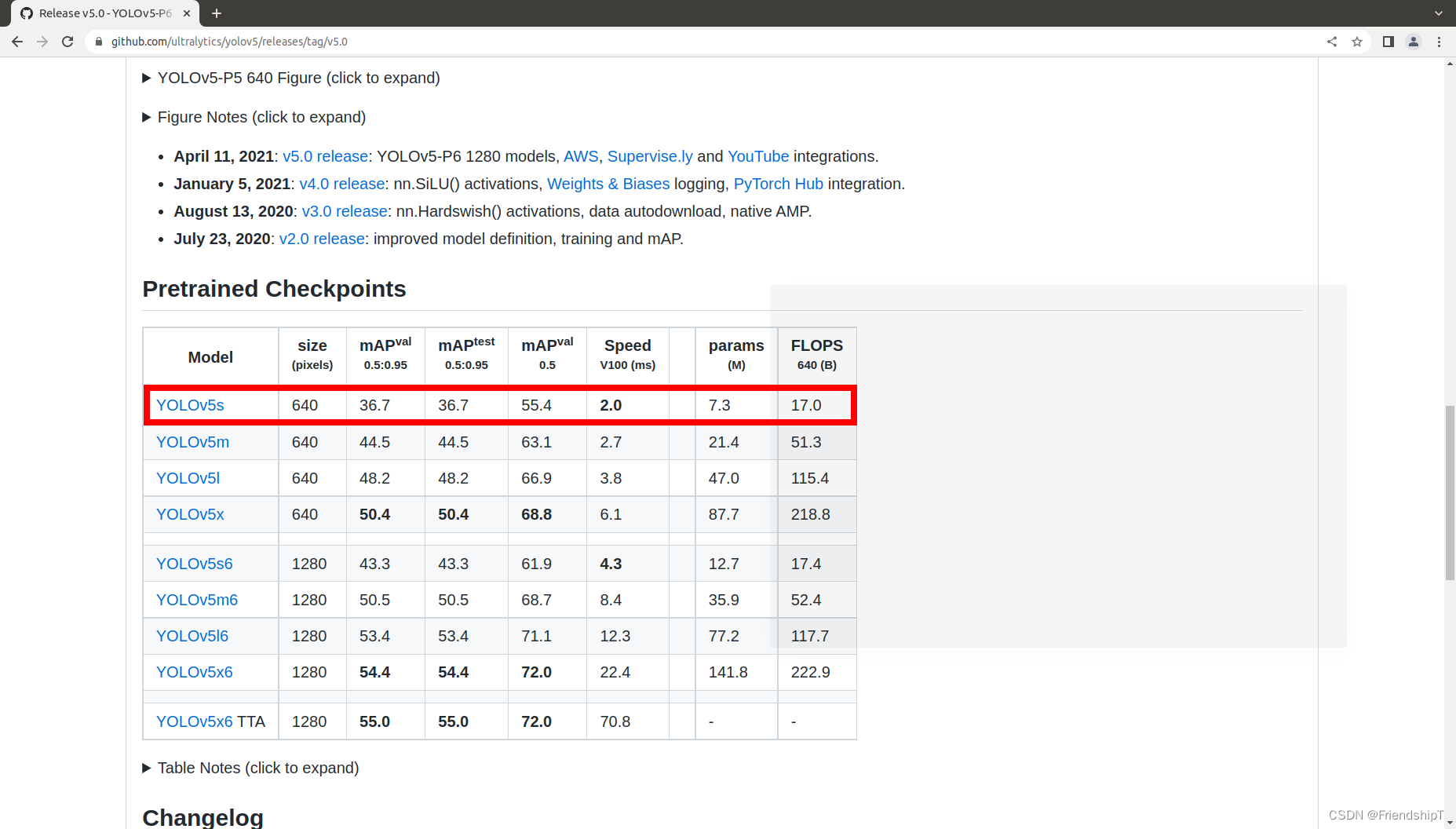Click the params (M) column header
Image resolution: width=1456 pixels, height=829 pixels.
736,355
